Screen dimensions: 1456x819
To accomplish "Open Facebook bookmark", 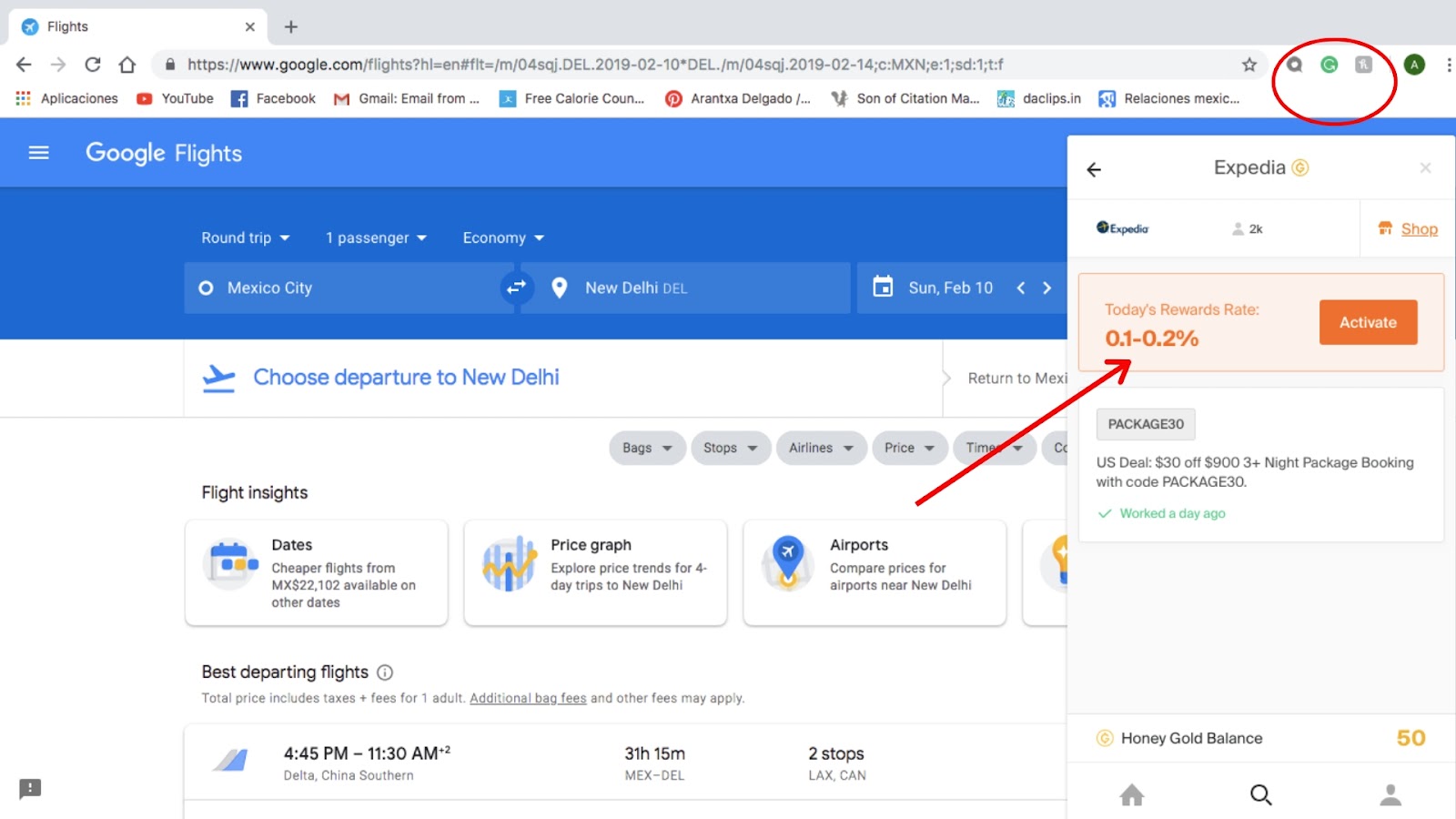I will pos(273,98).
